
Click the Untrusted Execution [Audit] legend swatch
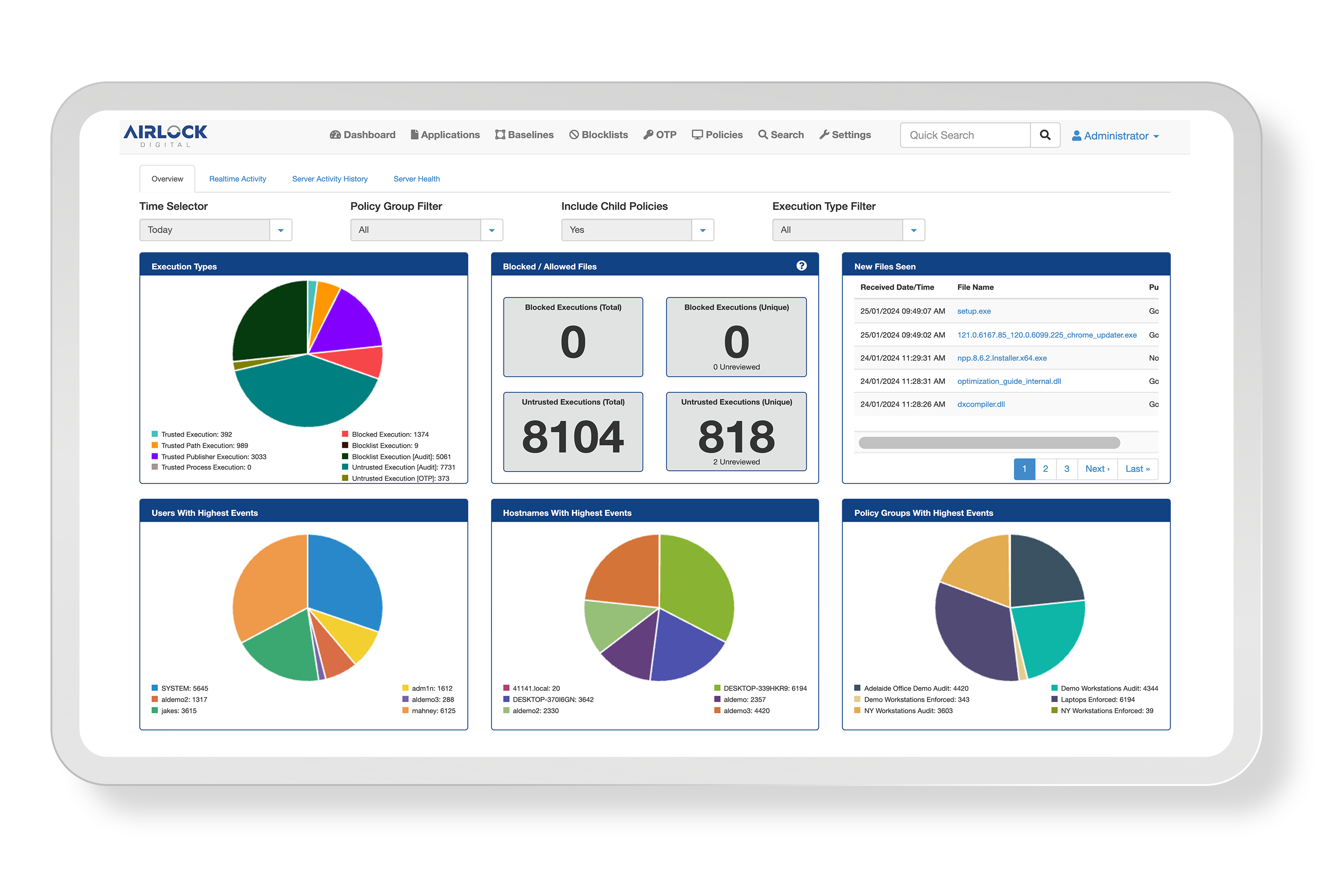[345, 467]
